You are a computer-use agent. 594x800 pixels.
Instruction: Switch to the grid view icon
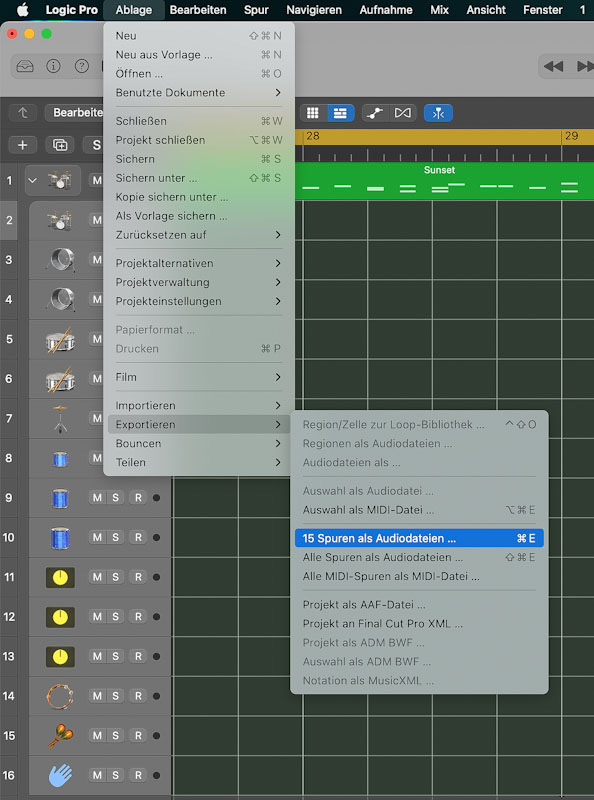click(313, 113)
